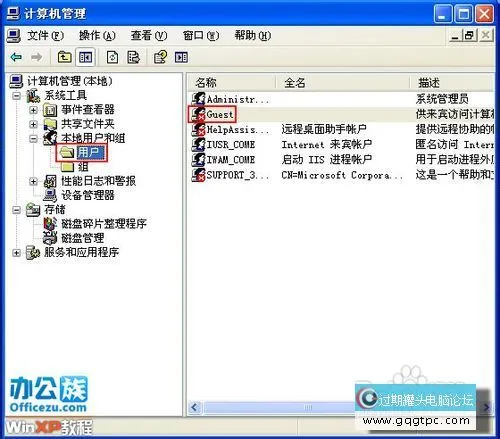Image resolution: width=500 pixels, height=439 pixels.
Task: Open the 文件(F) menu
Action: point(45,35)
